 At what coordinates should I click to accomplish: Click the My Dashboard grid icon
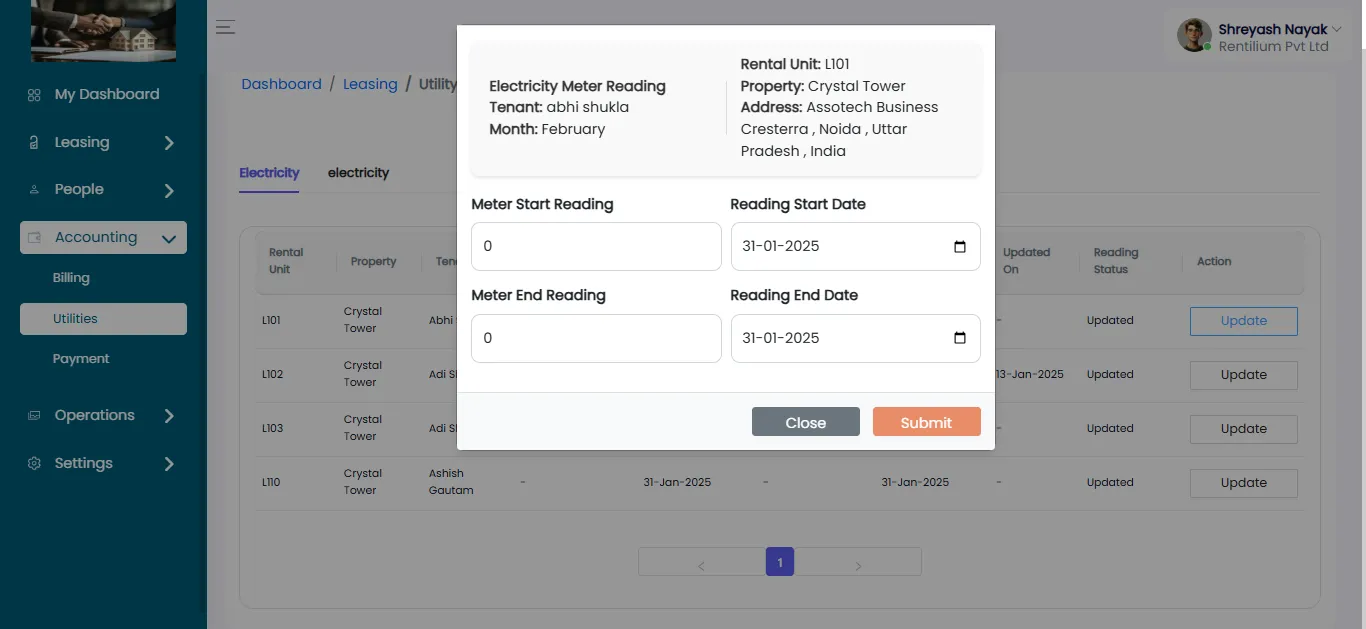(x=34, y=95)
